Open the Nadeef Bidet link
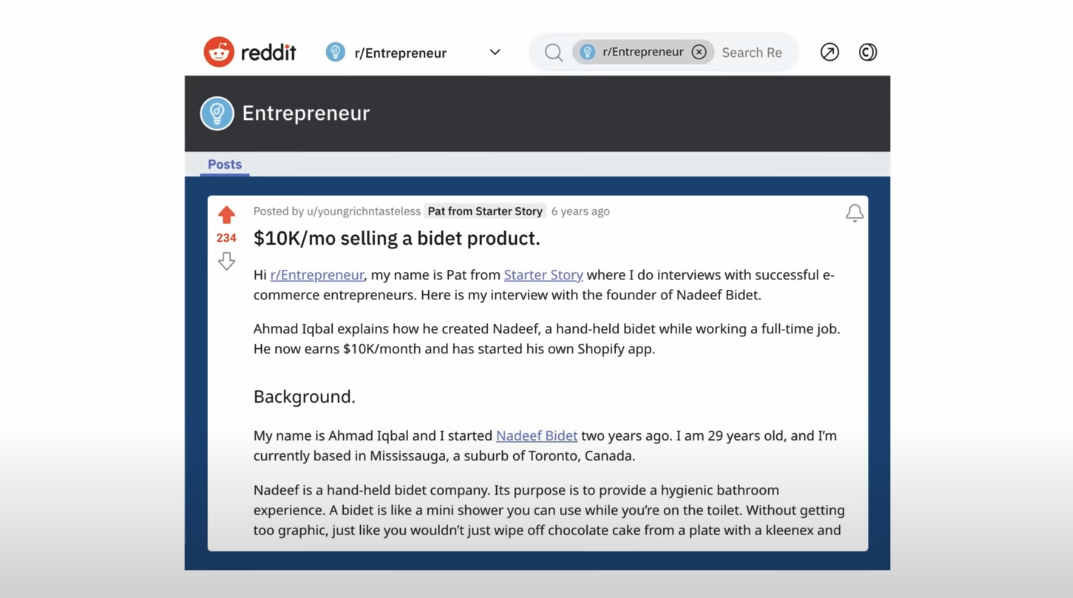The height and width of the screenshot is (598, 1073). tap(537, 435)
